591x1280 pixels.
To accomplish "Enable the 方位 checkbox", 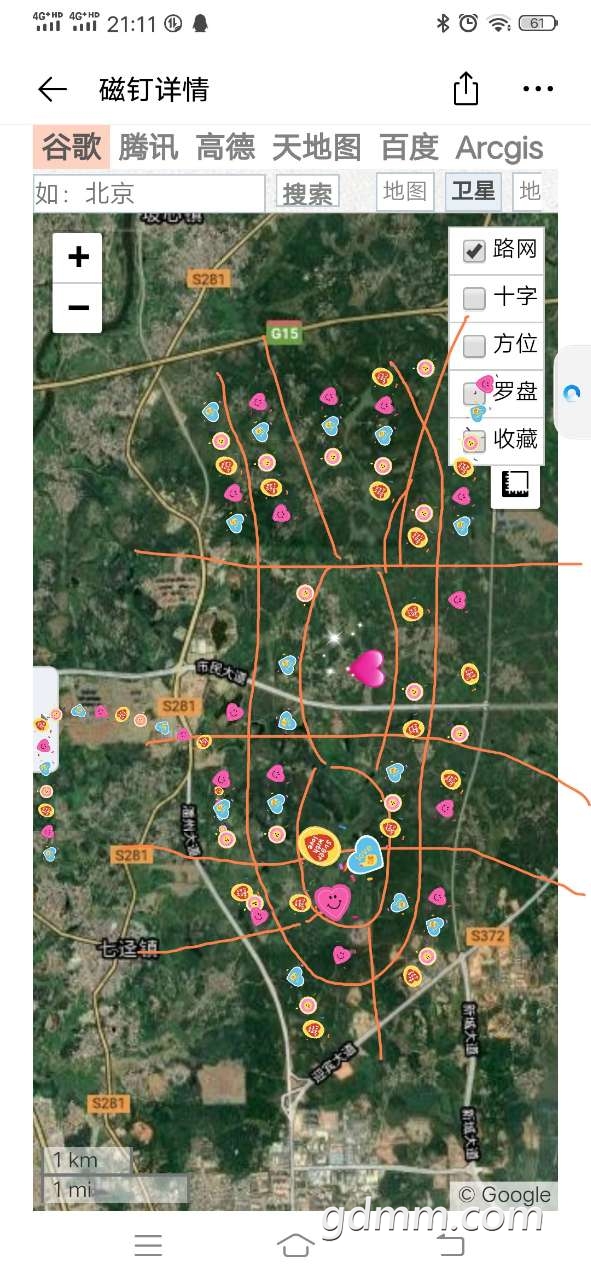I will (474, 345).
